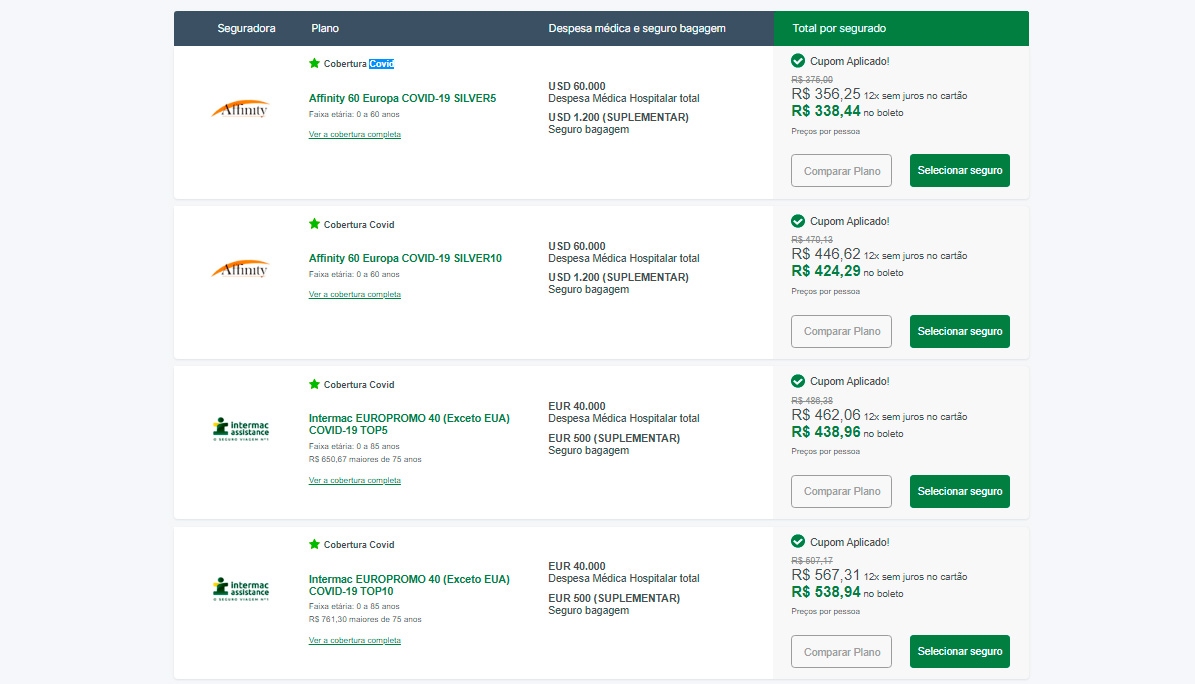The width and height of the screenshot is (1195, 684).
Task: Click the R$ 424,29 boleto price
Action: pos(825,271)
